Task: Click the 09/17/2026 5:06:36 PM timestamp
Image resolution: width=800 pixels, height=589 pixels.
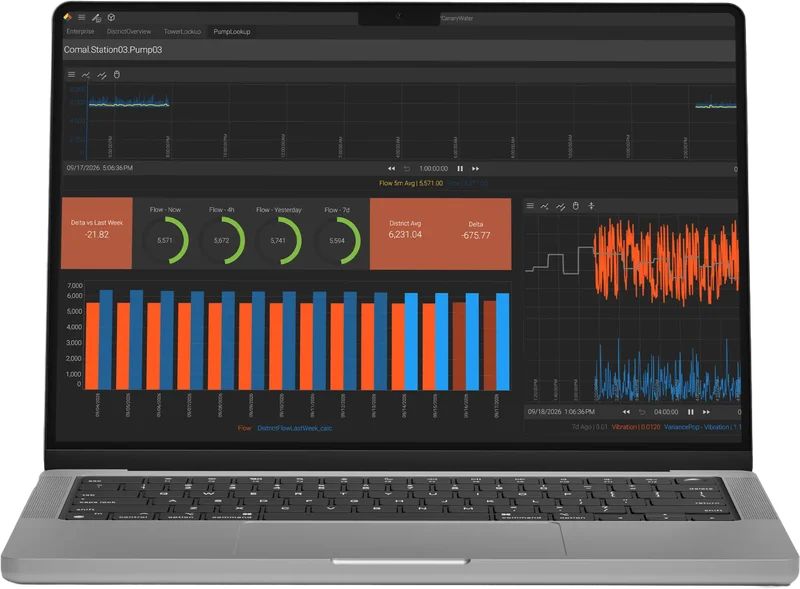Action: click(x=99, y=168)
